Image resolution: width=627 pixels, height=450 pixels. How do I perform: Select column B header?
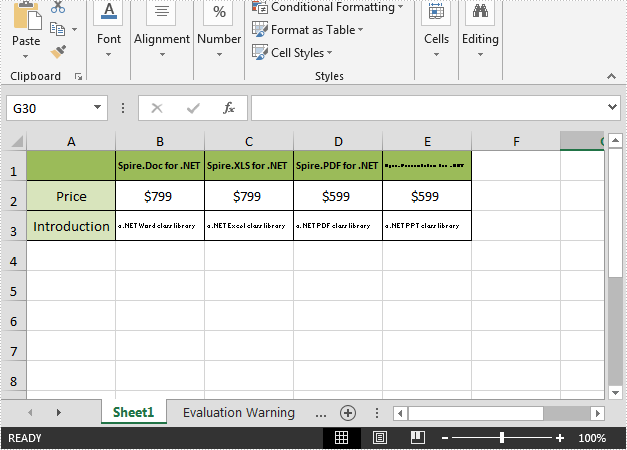click(160, 142)
